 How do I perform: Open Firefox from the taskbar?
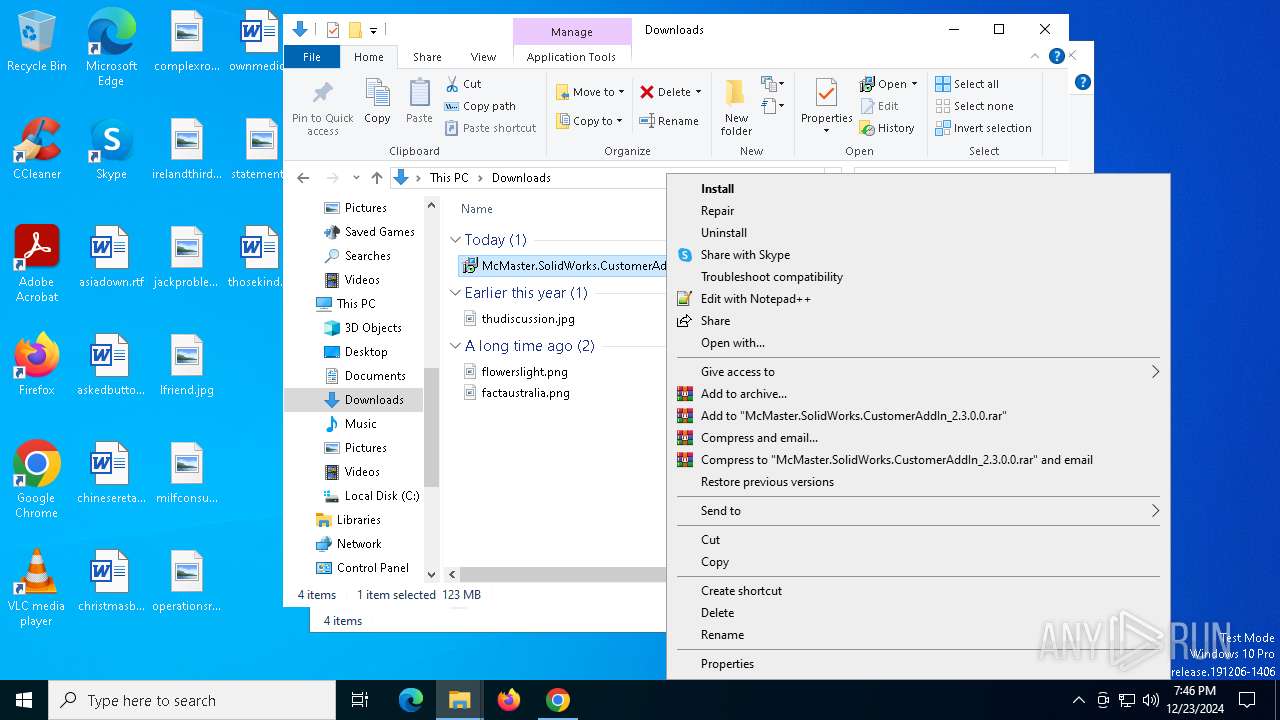pyautogui.click(x=509, y=700)
